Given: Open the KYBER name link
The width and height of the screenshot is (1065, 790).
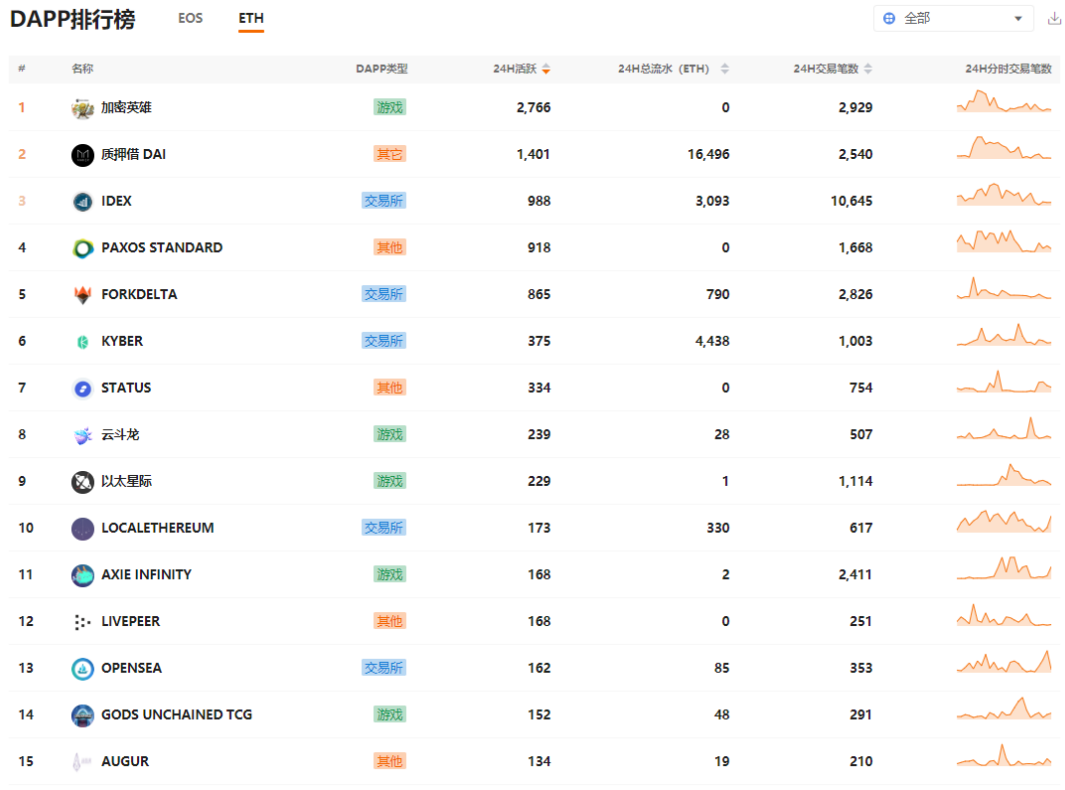Looking at the screenshot, I should pyautogui.click(x=122, y=341).
